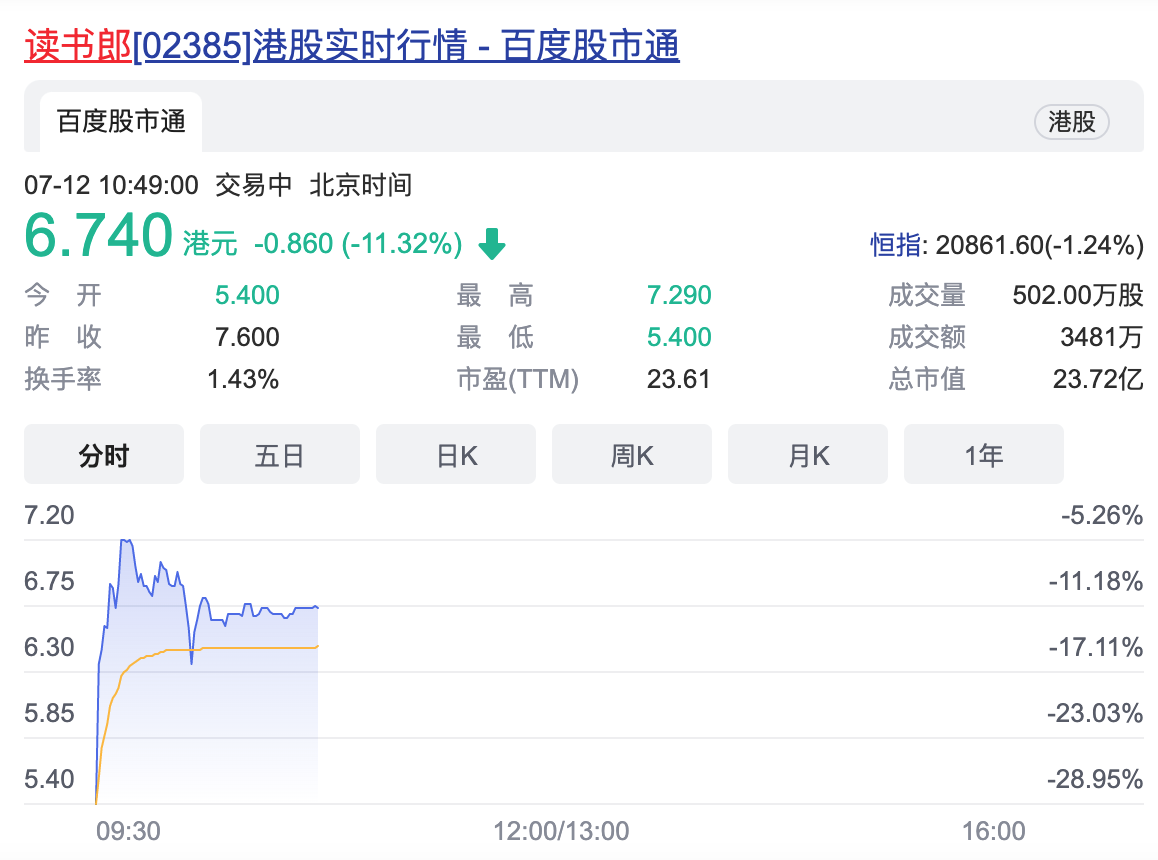The image size is (1158, 860).
Task: Click the green down arrow icon
Action: 492,244
